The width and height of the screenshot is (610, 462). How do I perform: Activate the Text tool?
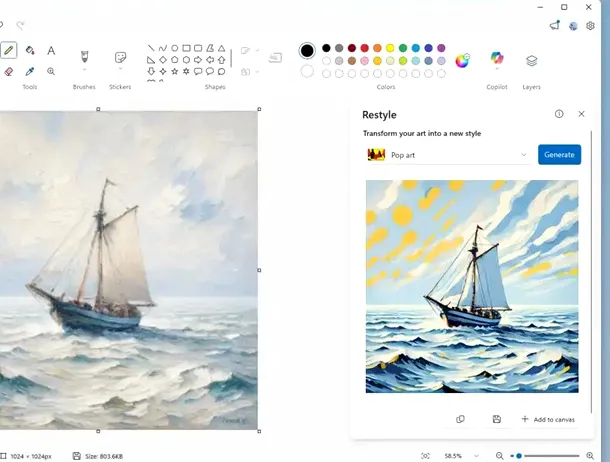(x=51, y=50)
